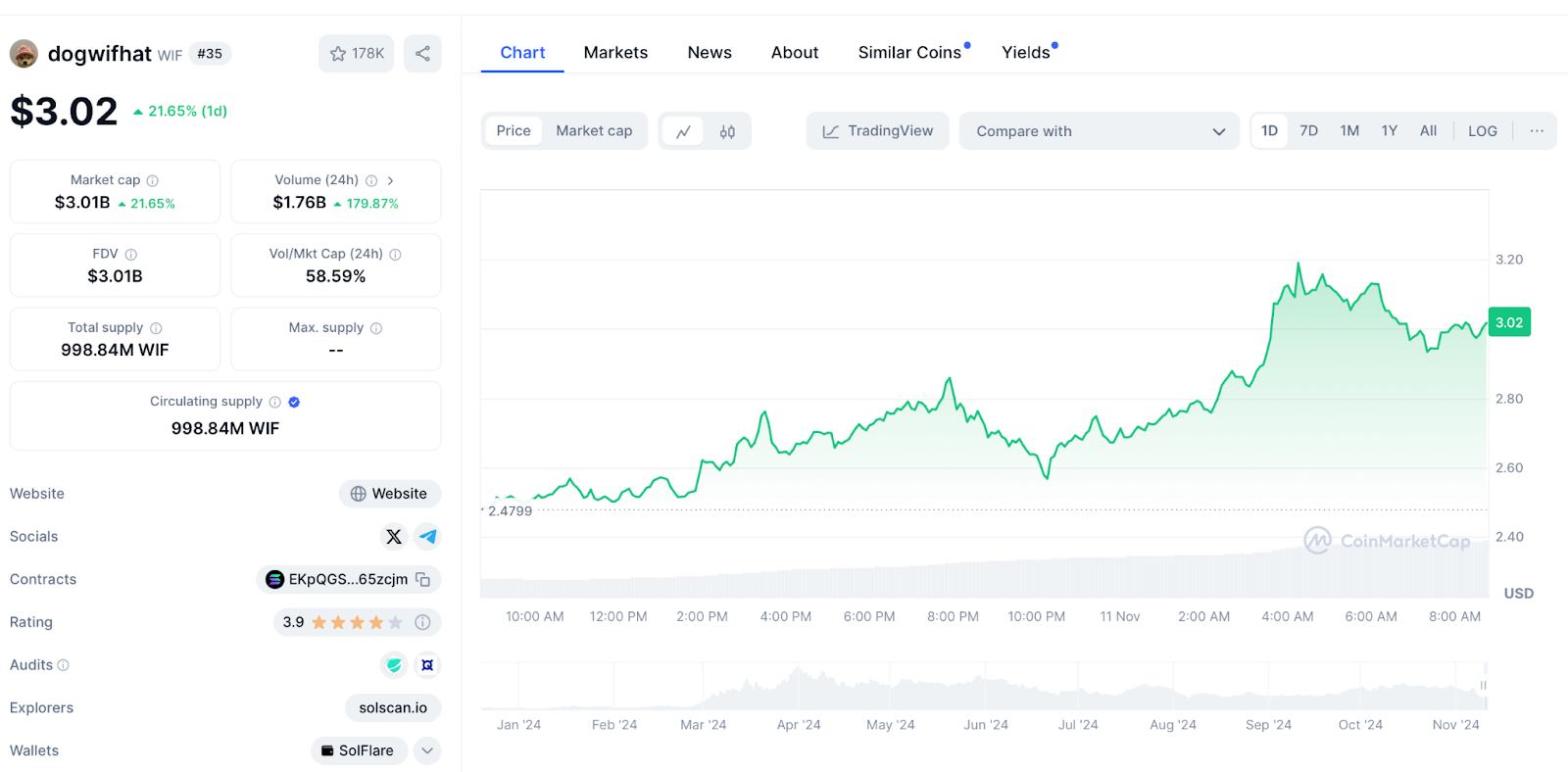
Task: Click the verified circulating supply badge
Action: click(294, 402)
